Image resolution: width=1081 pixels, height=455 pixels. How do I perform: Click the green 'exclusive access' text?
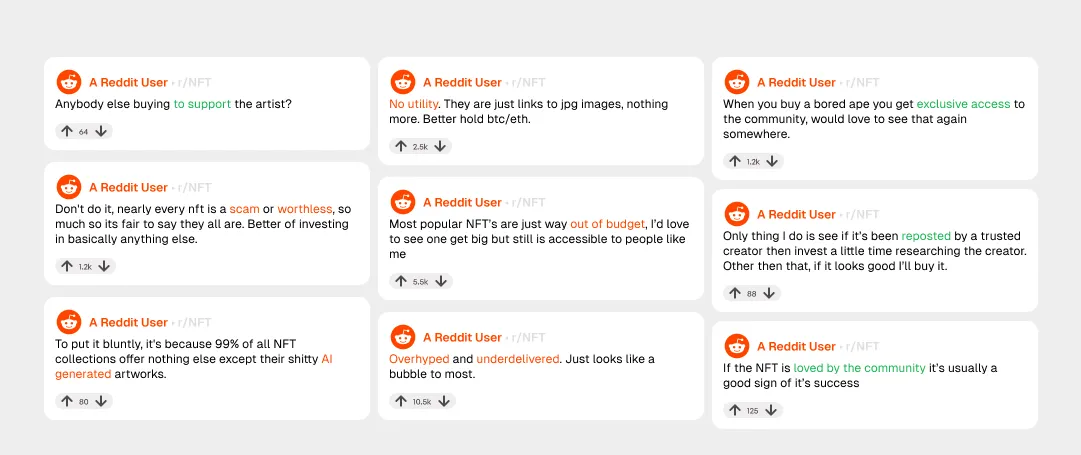[x=963, y=105]
